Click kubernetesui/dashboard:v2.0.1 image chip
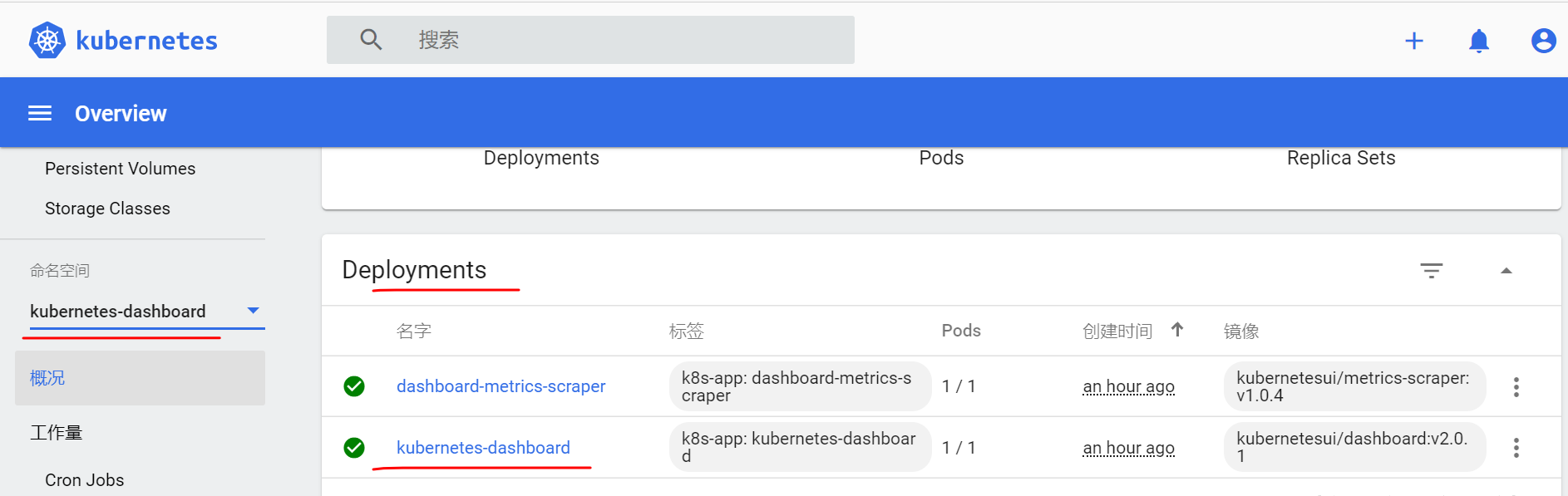The image size is (1568, 496). coord(1354,447)
